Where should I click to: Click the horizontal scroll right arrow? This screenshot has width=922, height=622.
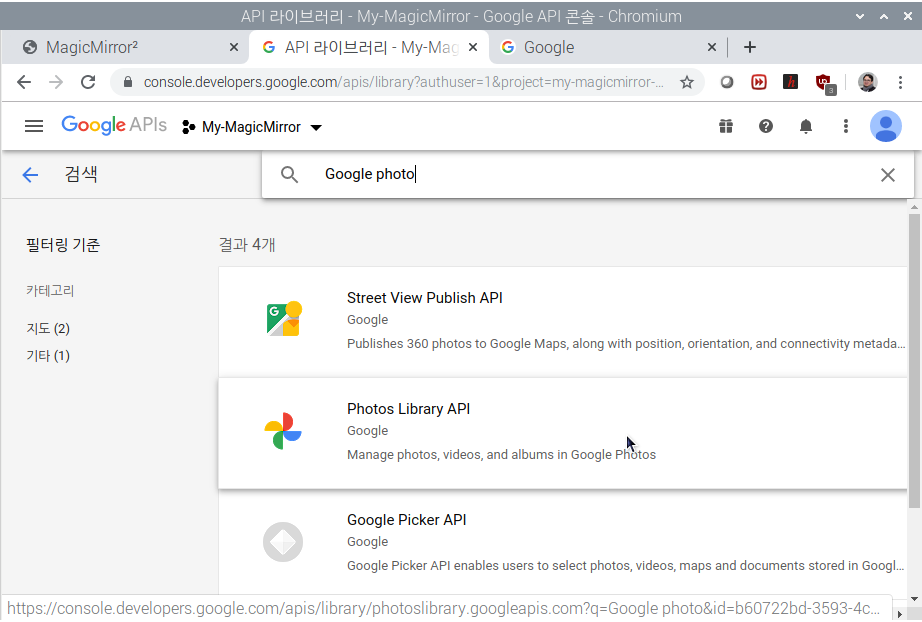click(x=899, y=614)
